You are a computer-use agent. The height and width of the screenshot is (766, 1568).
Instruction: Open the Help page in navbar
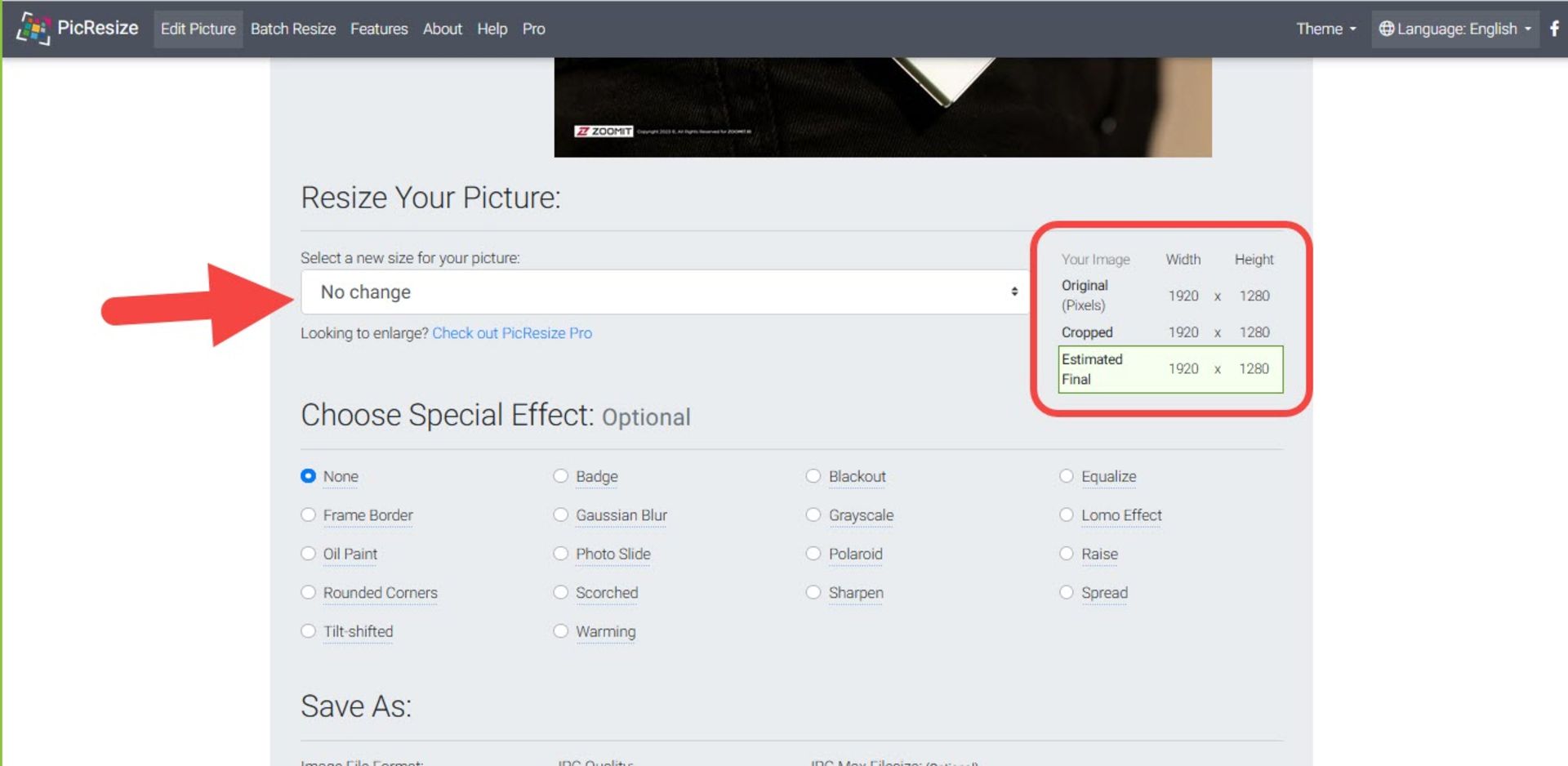pos(492,29)
